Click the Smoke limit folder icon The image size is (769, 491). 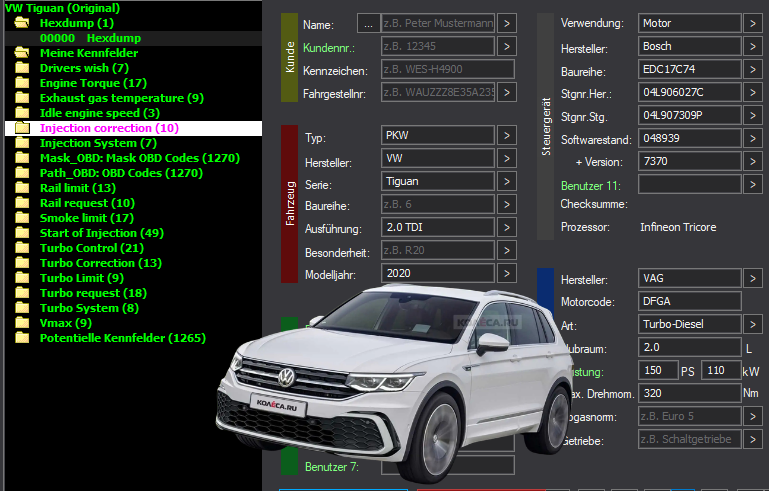tap(22, 218)
